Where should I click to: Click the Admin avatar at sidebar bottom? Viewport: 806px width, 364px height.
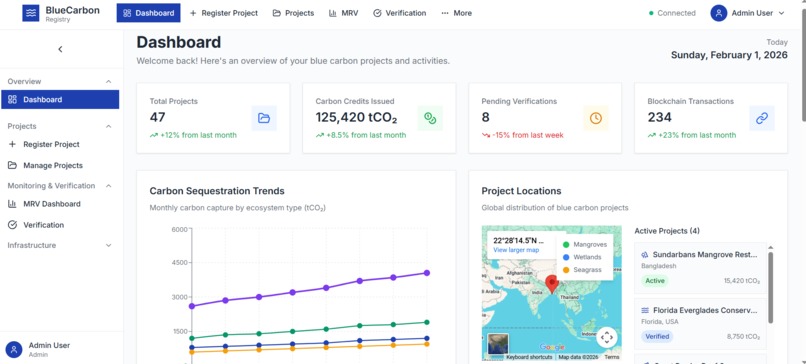[14, 350]
